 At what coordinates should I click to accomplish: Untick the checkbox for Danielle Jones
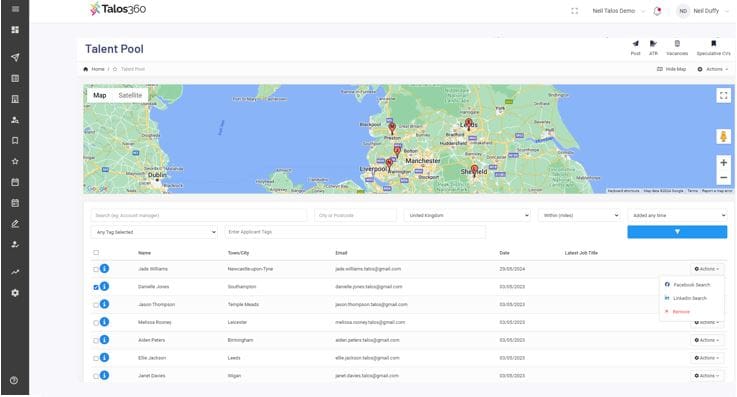coord(96,287)
